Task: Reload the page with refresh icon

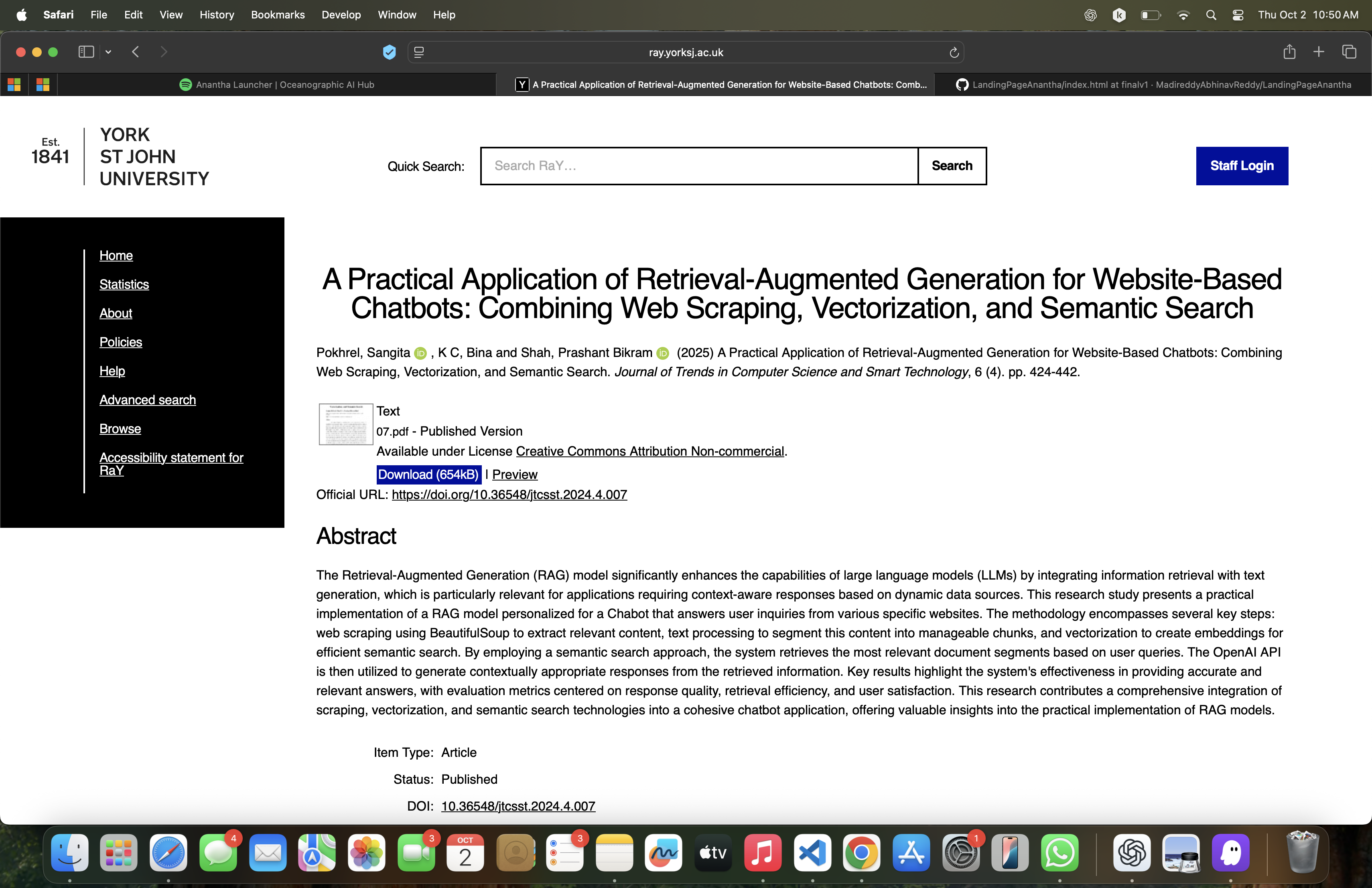Action: pos(954,53)
